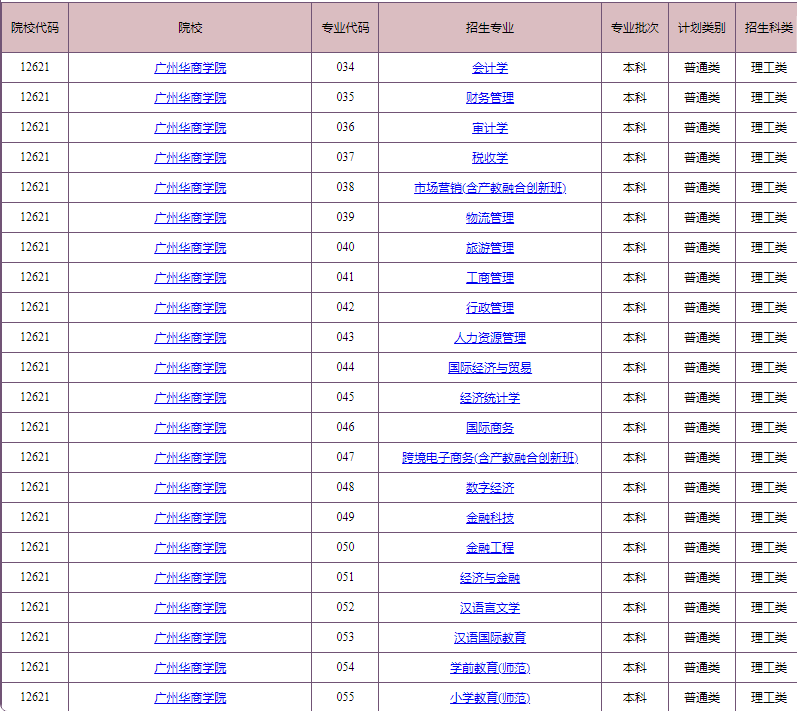
Task: Open the 旅游管理 major link
Action: click(x=489, y=248)
